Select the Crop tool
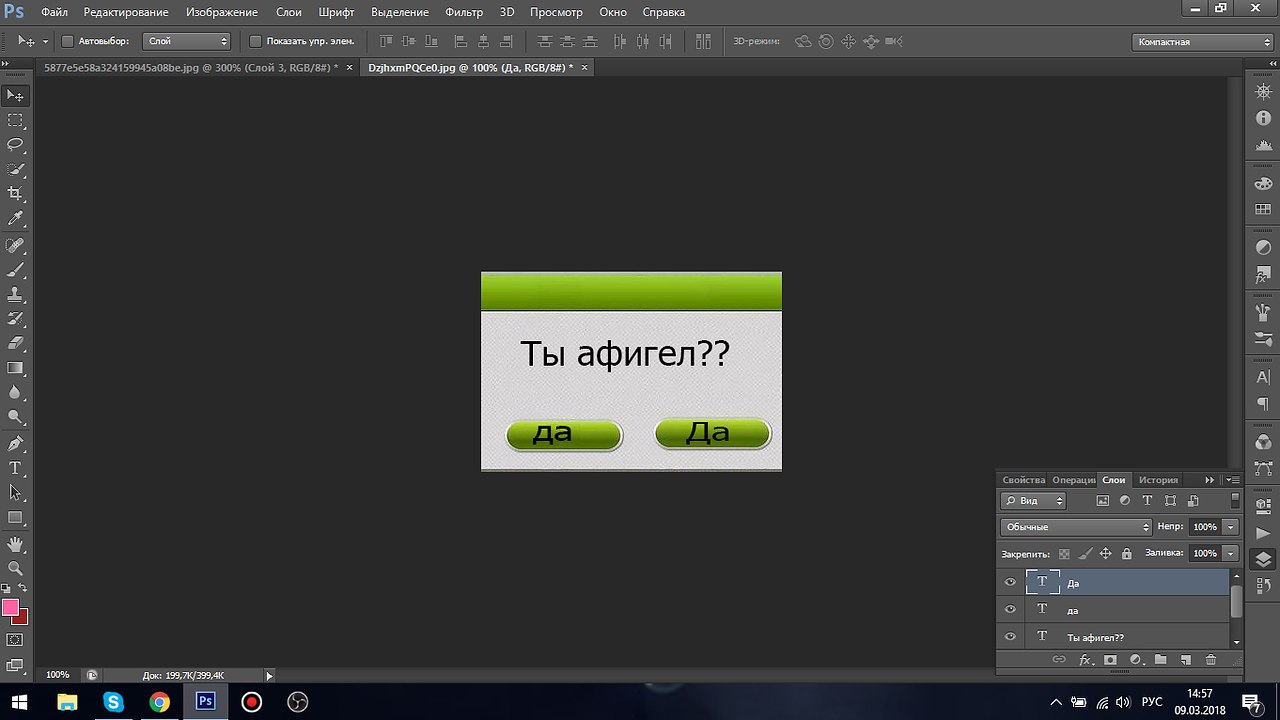The image size is (1280, 720). tap(15, 194)
